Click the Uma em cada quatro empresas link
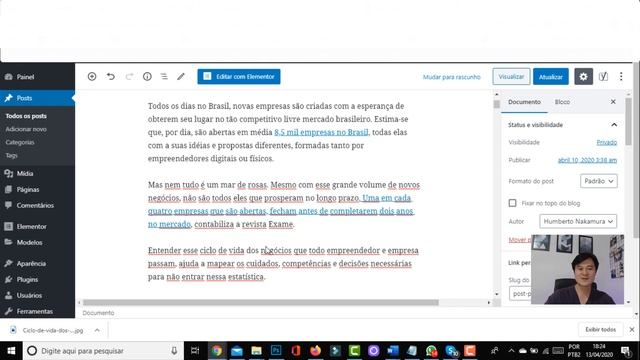This screenshot has width=640, height=360. coord(281,211)
